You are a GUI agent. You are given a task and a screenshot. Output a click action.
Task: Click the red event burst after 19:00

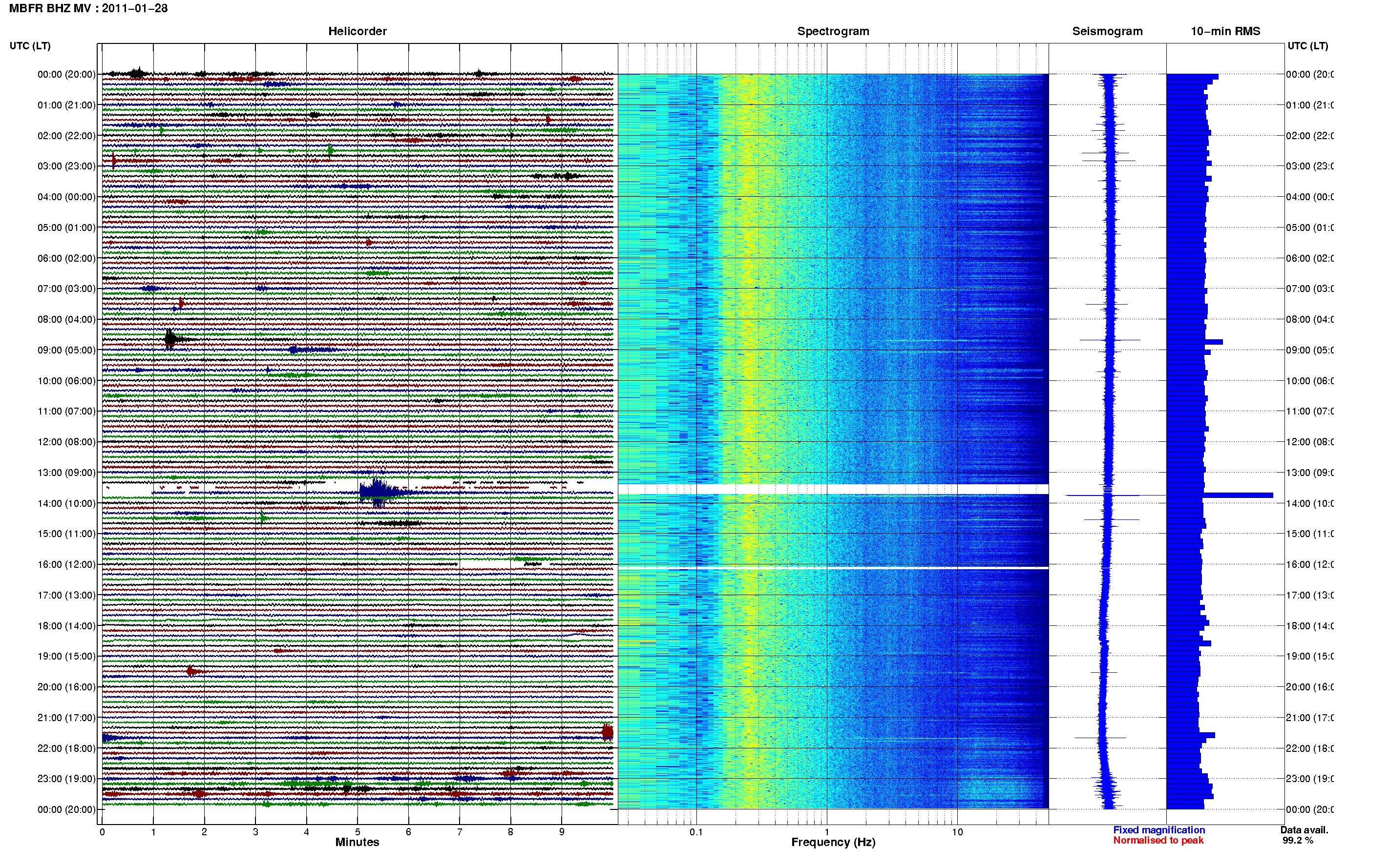[192, 671]
